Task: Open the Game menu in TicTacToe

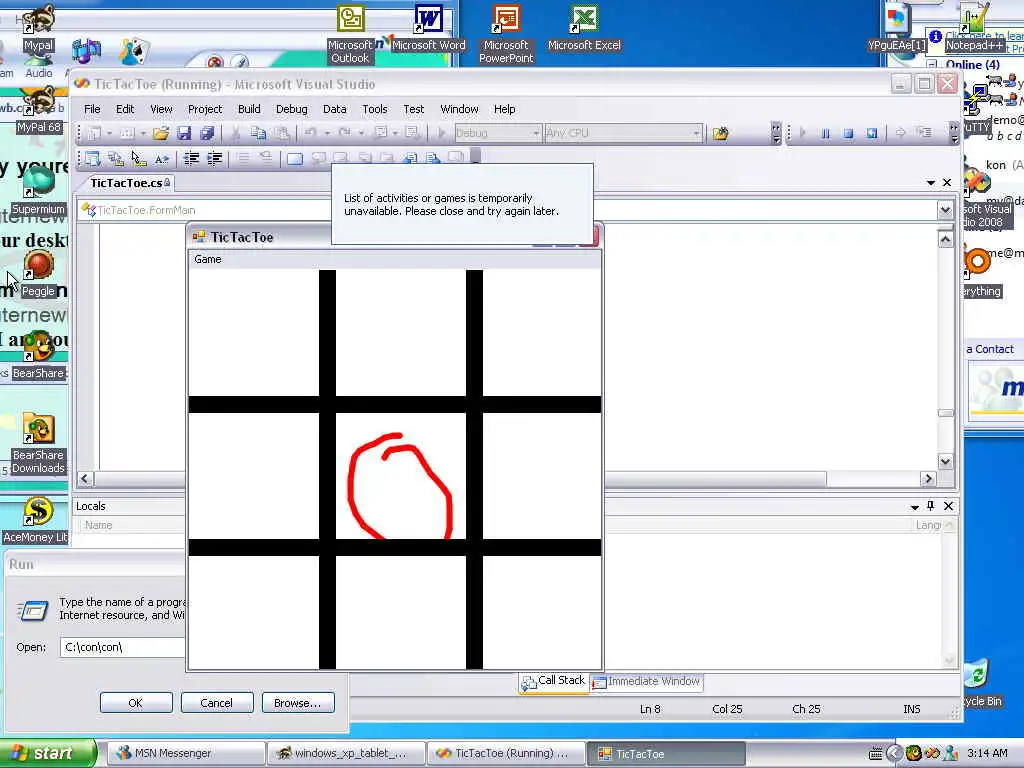Action: coord(208,259)
